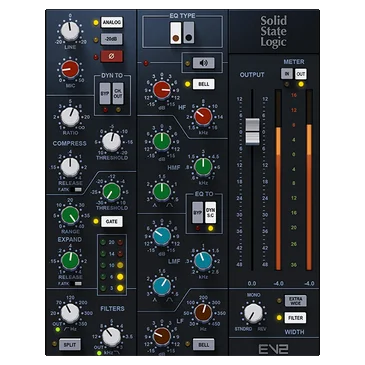Screen dimensions: 365x365
Task: Toggle the SPLIT filter button
Action: (x=70, y=345)
